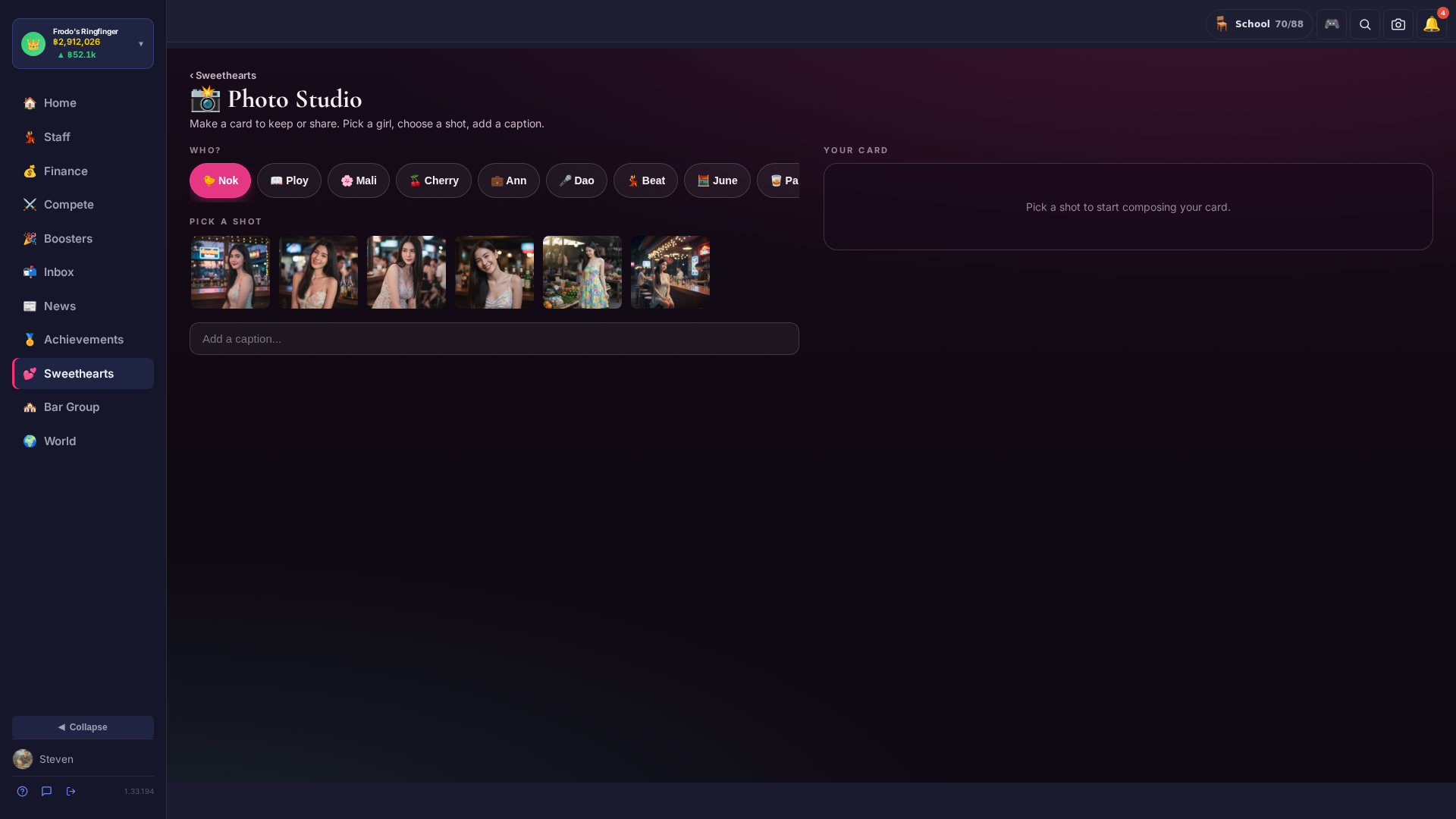Viewport: 1456px width, 819px height.
Task: Open Achievements in sidebar
Action: pos(83,340)
